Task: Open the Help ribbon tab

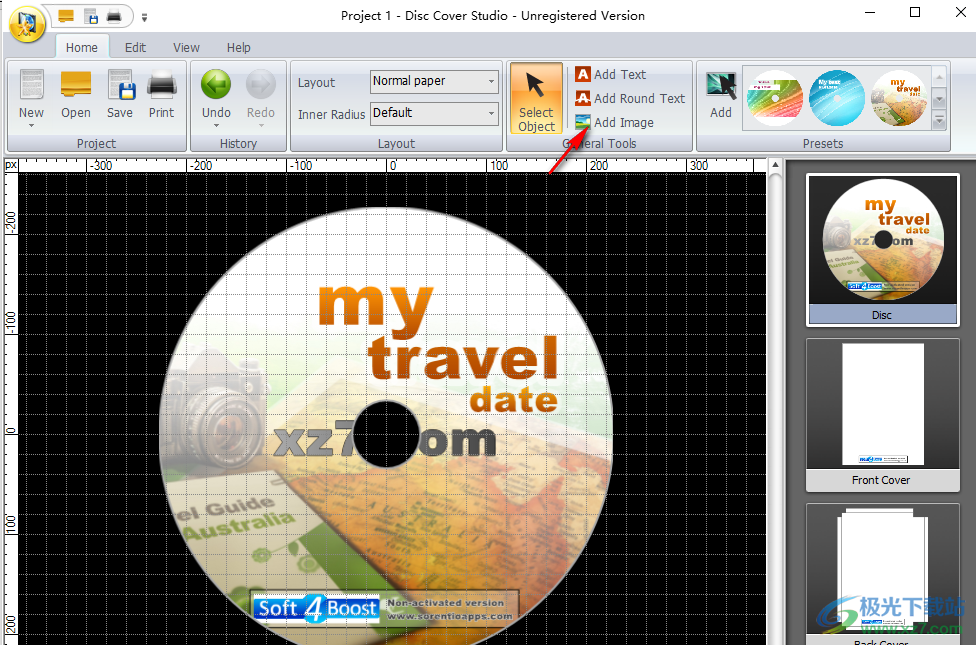Action: (x=238, y=47)
